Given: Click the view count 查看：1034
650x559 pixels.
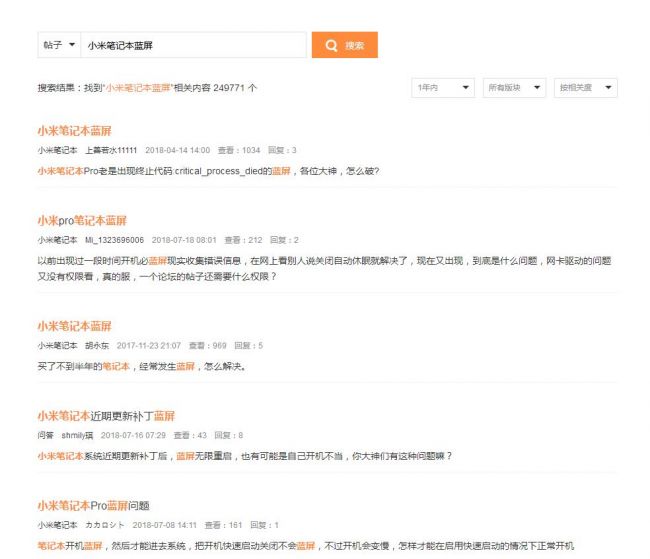Looking at the screenshot, I should click(239, 150).
